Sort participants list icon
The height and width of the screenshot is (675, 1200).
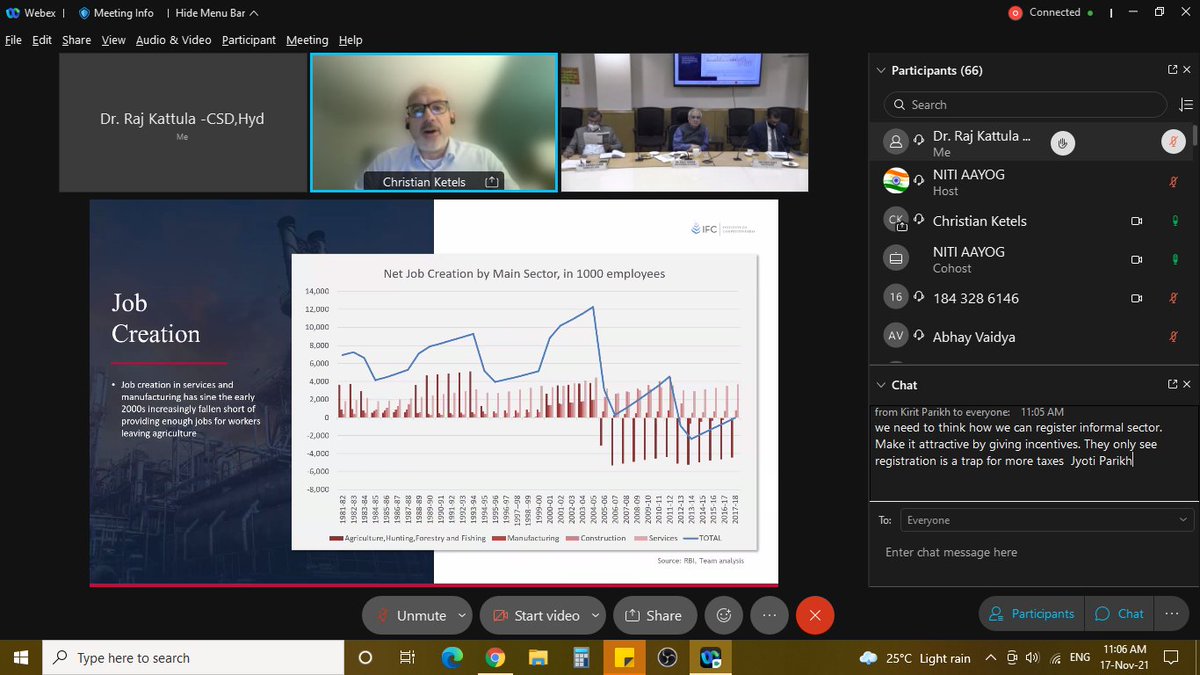tap(1186, 105)
